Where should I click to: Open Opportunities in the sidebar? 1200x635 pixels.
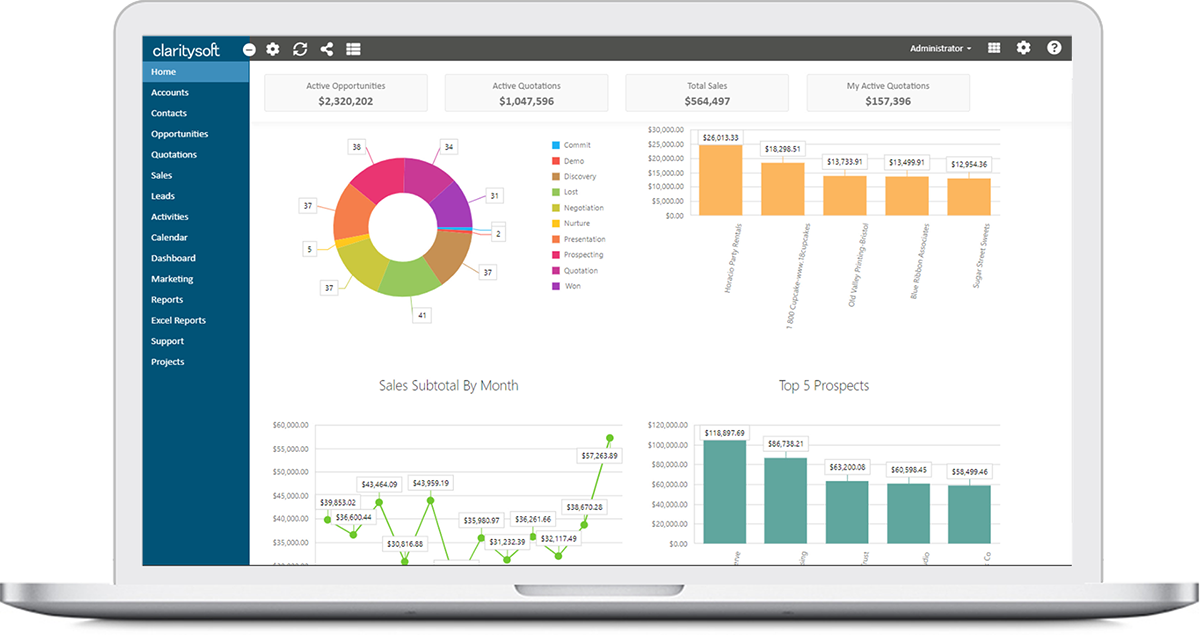coord(180,134)
